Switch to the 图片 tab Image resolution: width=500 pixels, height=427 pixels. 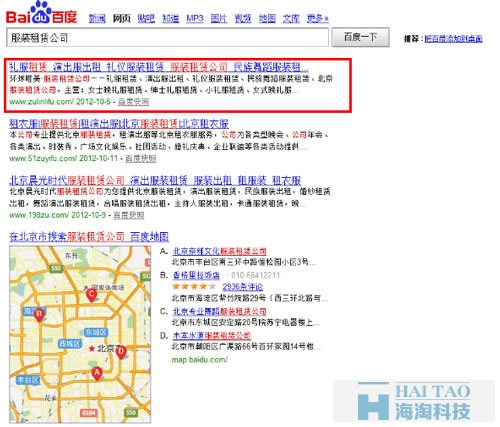coord(219,19)
